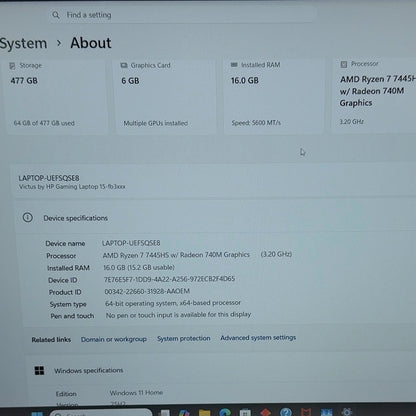
Task: Open System protection link
Action: click(184, 338)
